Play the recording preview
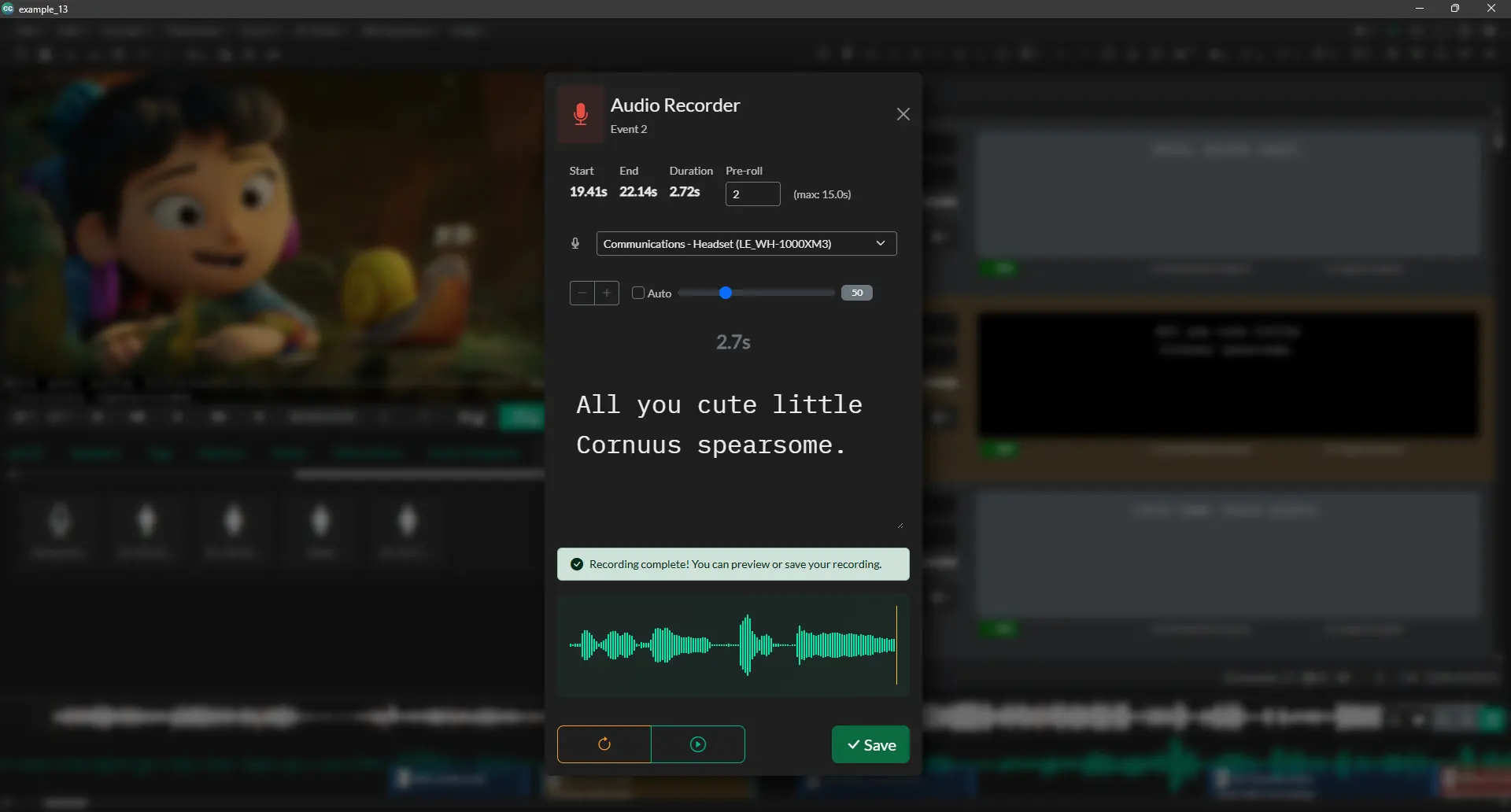This screenshot has width=1511, height=812. click(x=698, y=744)
